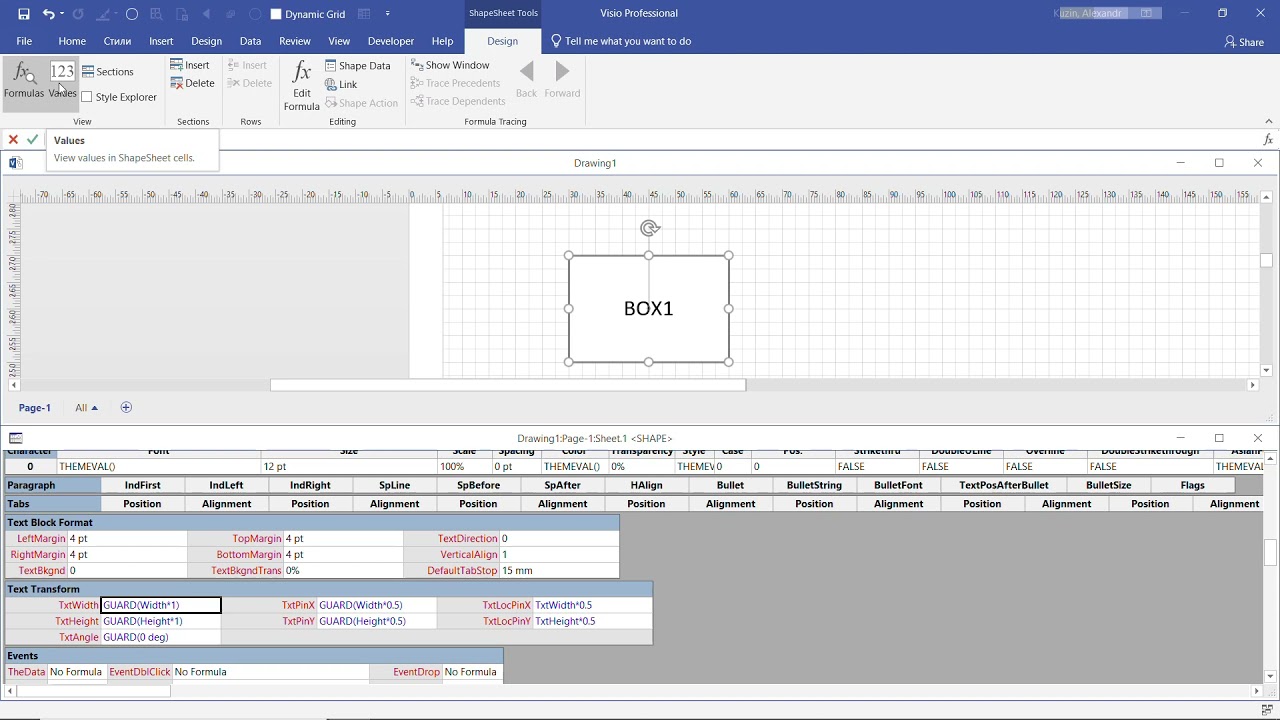Click the Drawing1 window Visio document icon

coord(15,163)
